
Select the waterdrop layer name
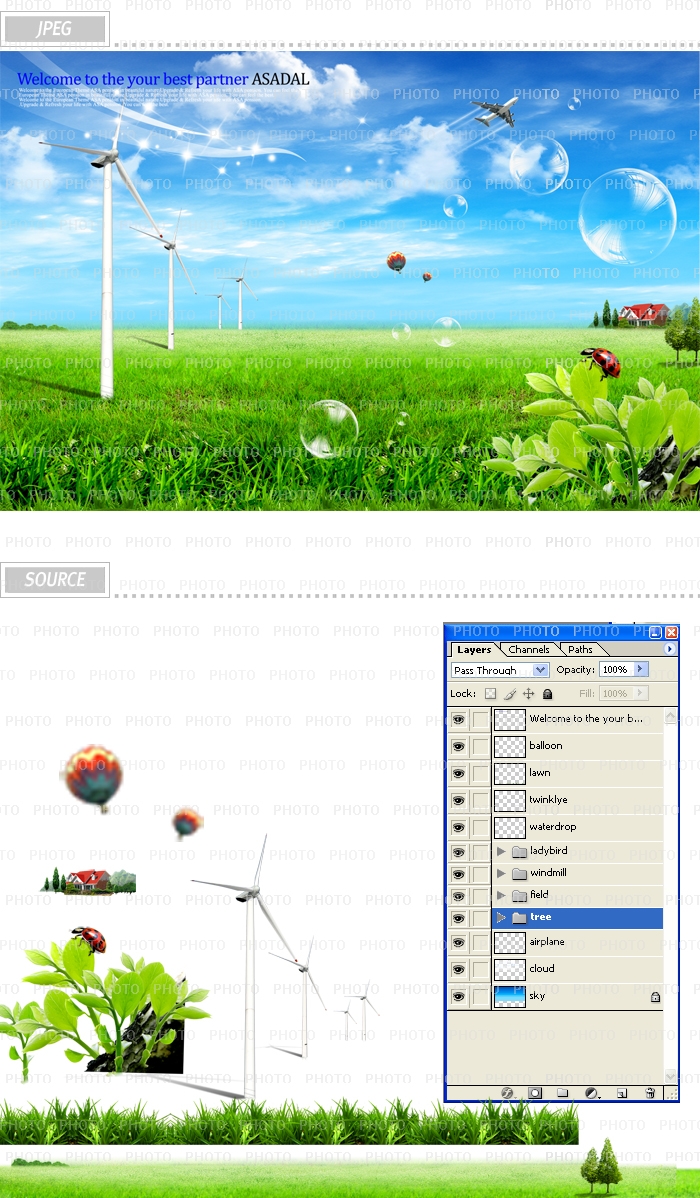[553, 827]
